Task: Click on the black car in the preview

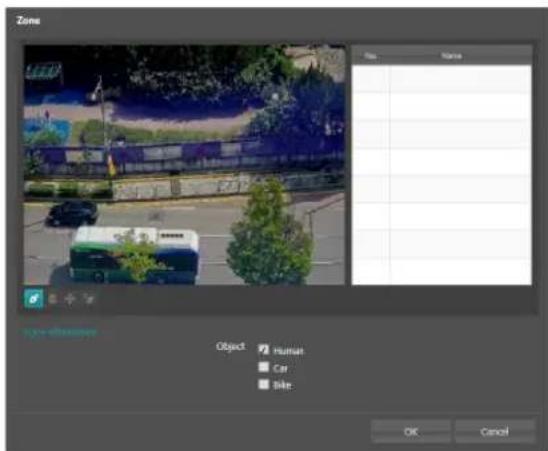Action: pos(71,213)
